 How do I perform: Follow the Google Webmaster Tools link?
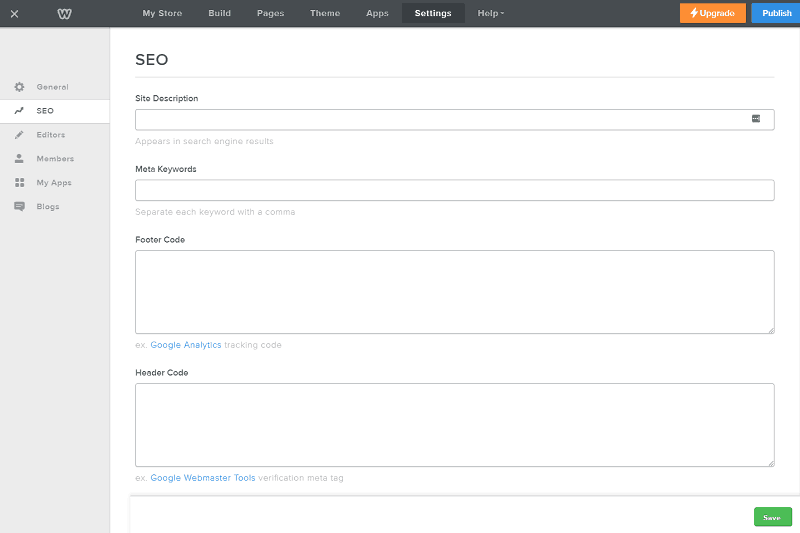tap(203, 478)
